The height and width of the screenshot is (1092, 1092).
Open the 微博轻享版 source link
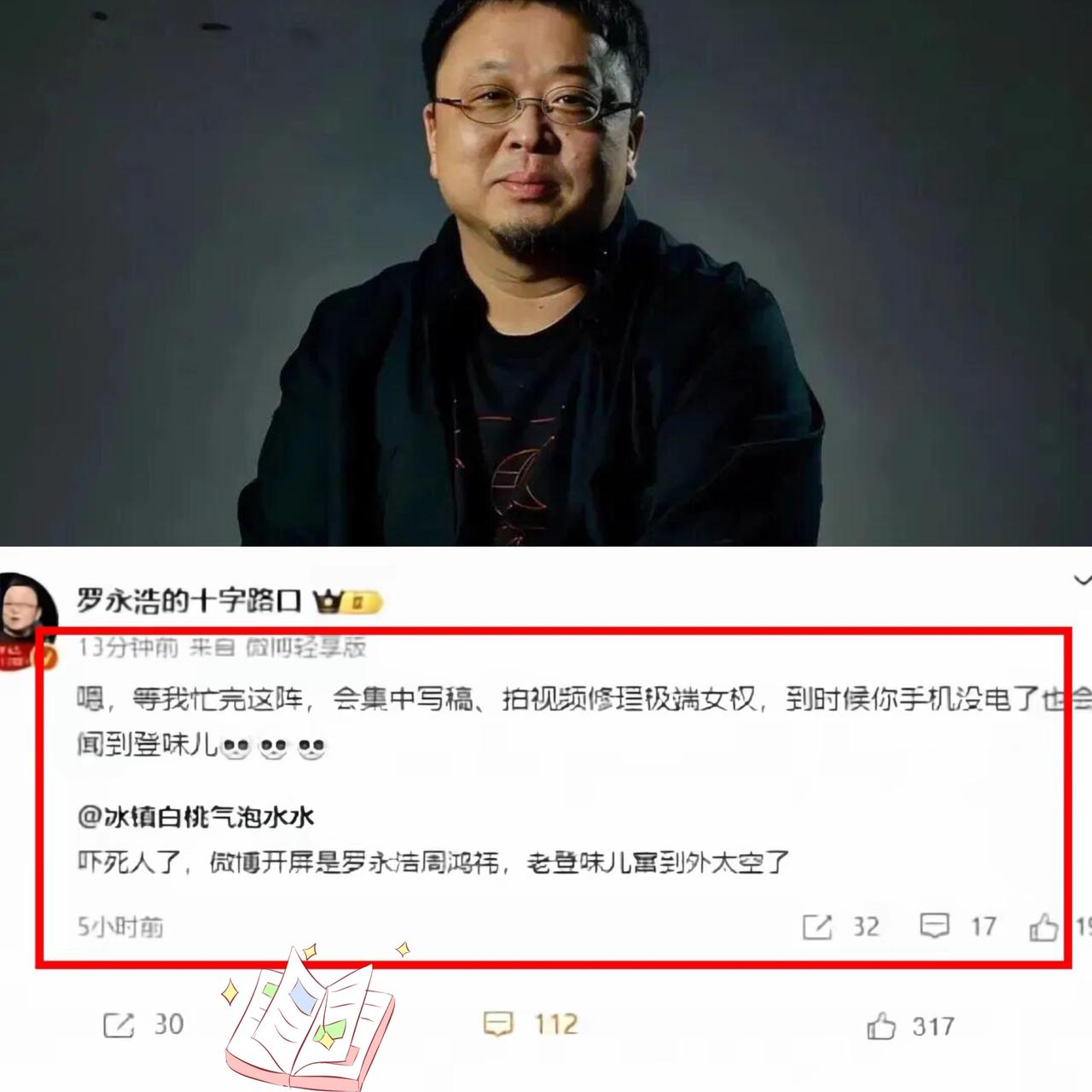click(306, 648)
